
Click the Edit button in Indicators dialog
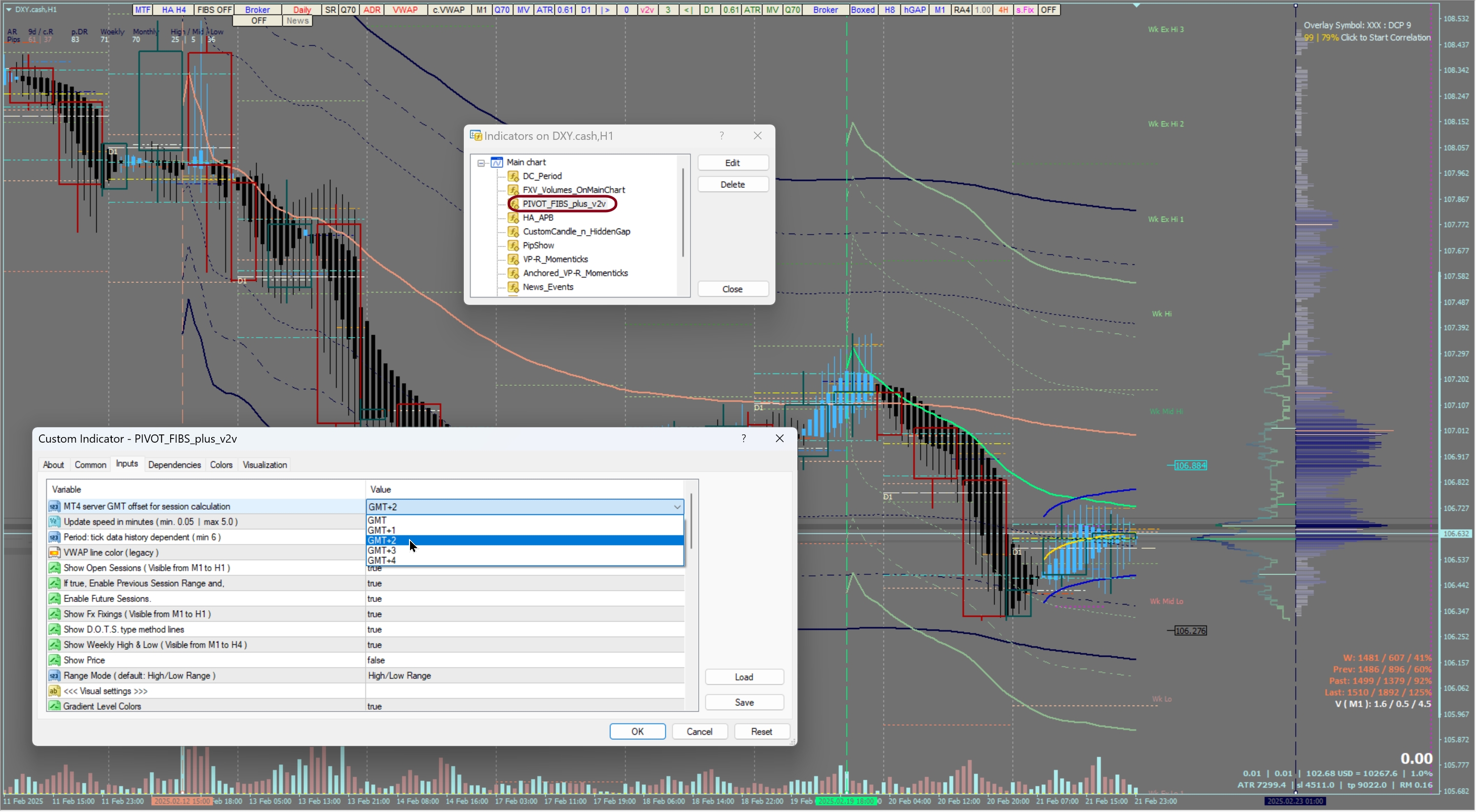click(732, 162)
